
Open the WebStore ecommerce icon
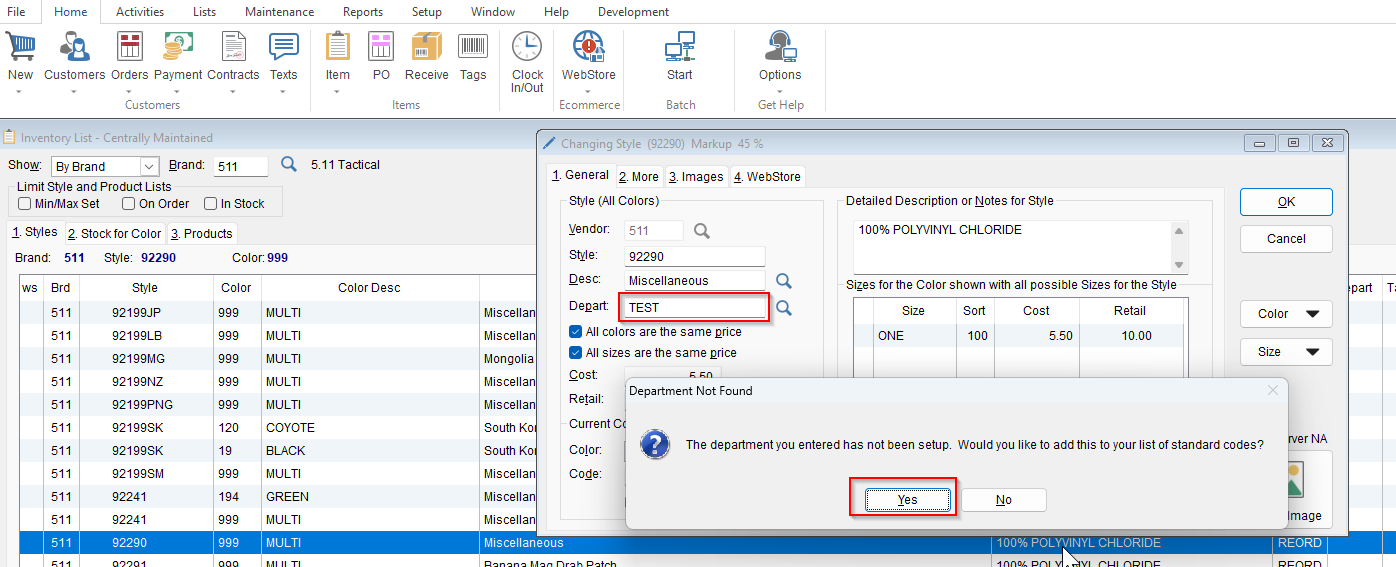pos(588,47)
